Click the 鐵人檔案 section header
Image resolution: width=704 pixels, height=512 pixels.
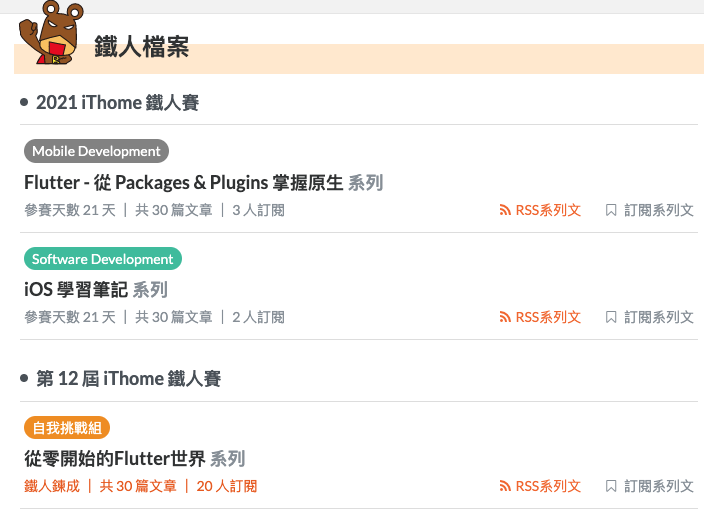(141, 47)
